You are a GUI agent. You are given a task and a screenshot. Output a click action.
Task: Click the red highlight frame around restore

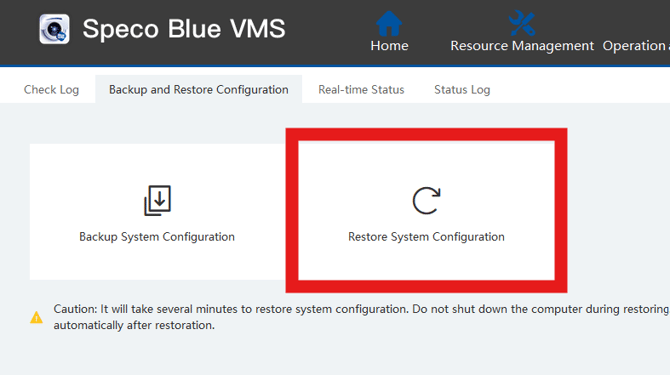[426, 134]
